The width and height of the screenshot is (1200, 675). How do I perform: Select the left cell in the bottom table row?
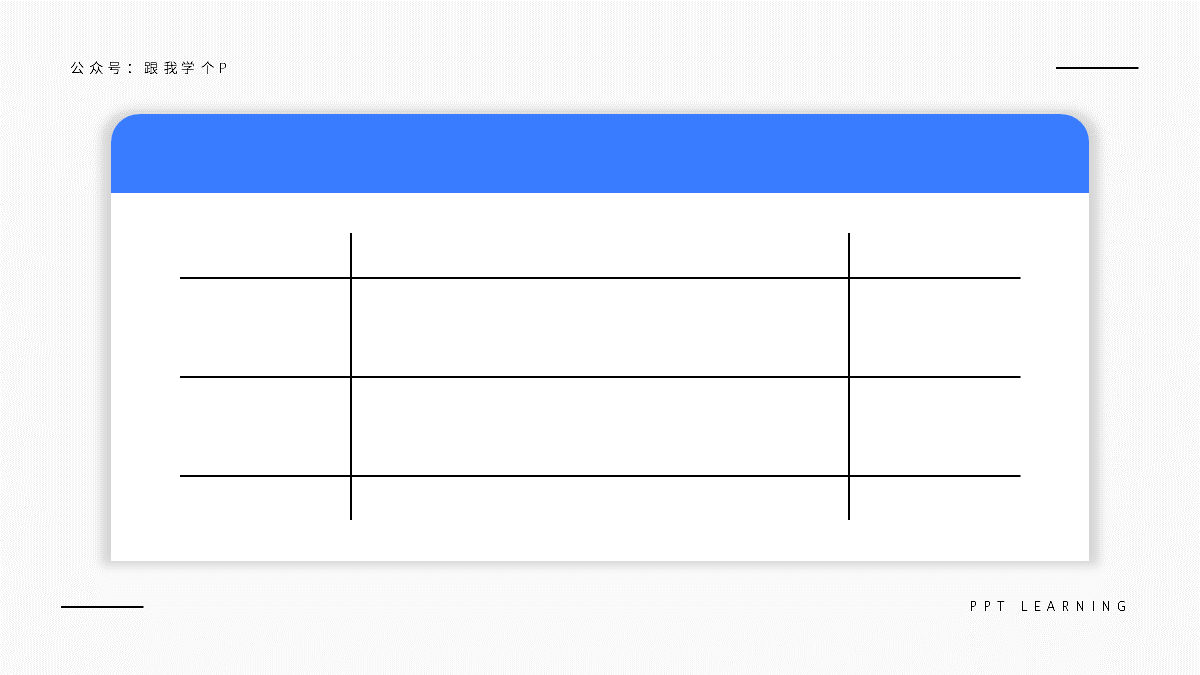coord(265,498)
